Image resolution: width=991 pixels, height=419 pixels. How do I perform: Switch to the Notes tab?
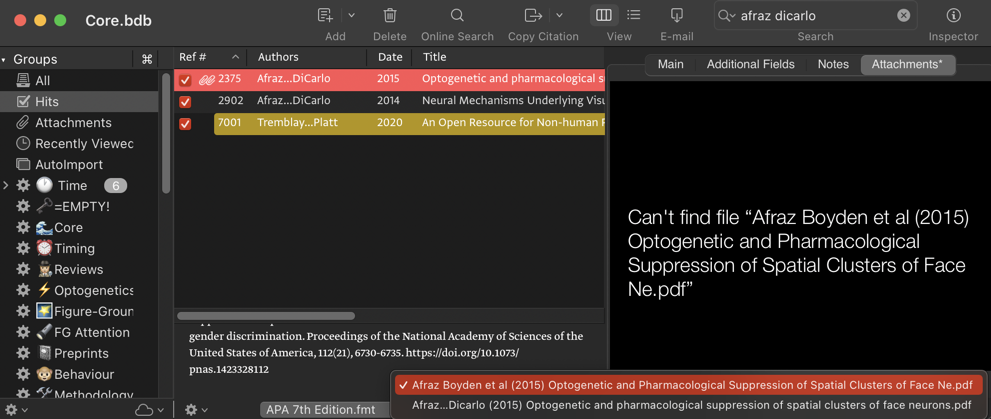833,64
